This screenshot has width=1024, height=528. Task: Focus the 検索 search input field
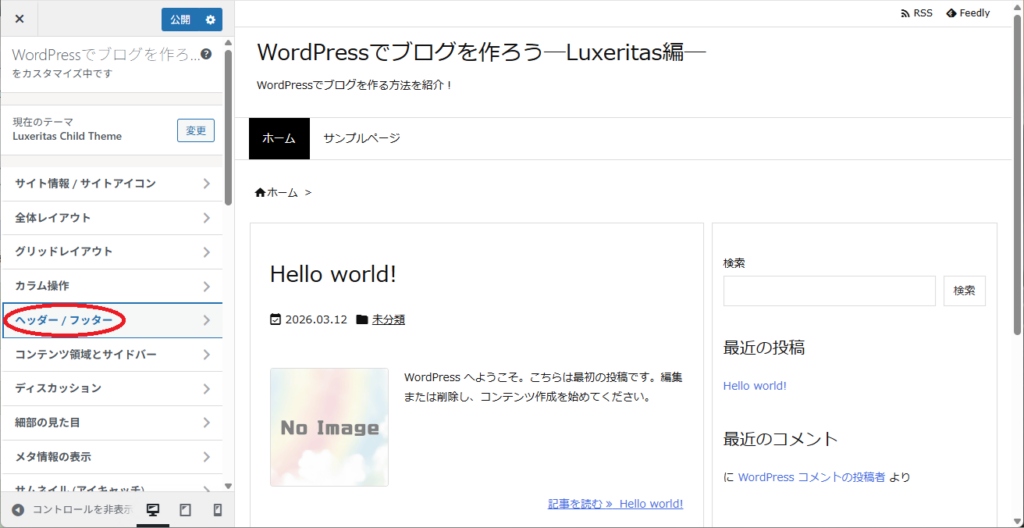tap(829, 291)
